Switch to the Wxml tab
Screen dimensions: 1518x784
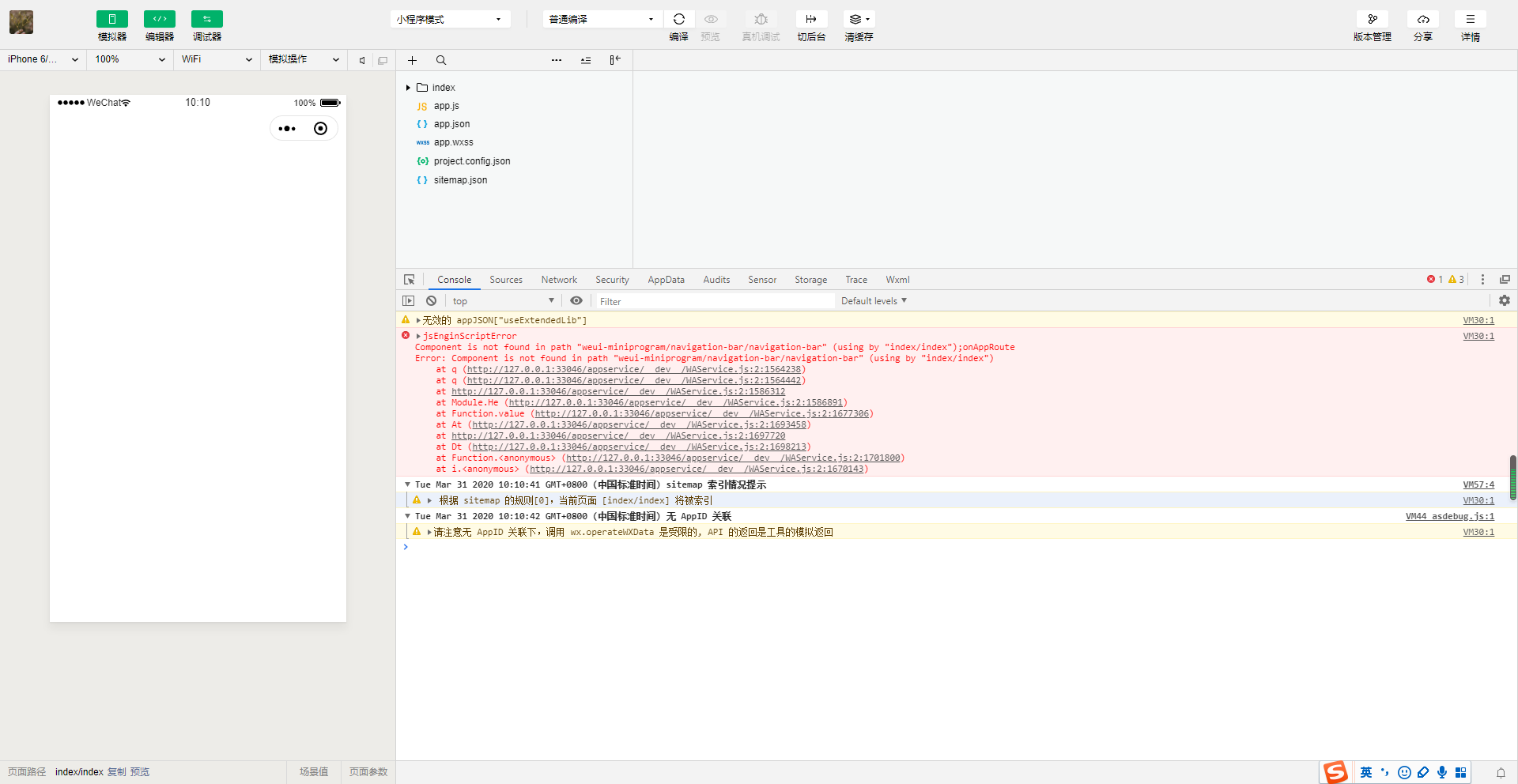897,280
